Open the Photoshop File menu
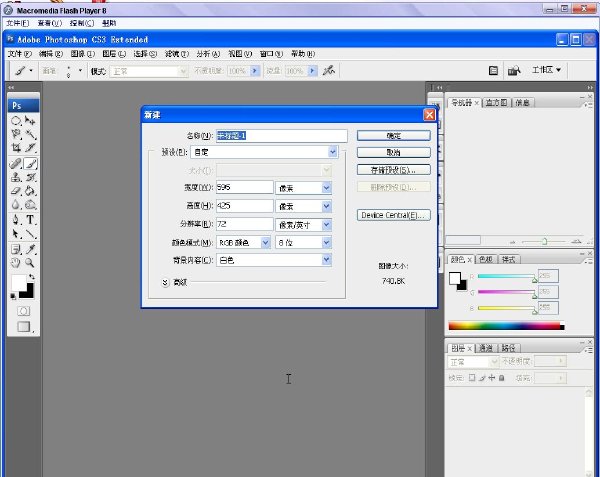Viewport: 600px width, 477px height. [x=20, y=54]
